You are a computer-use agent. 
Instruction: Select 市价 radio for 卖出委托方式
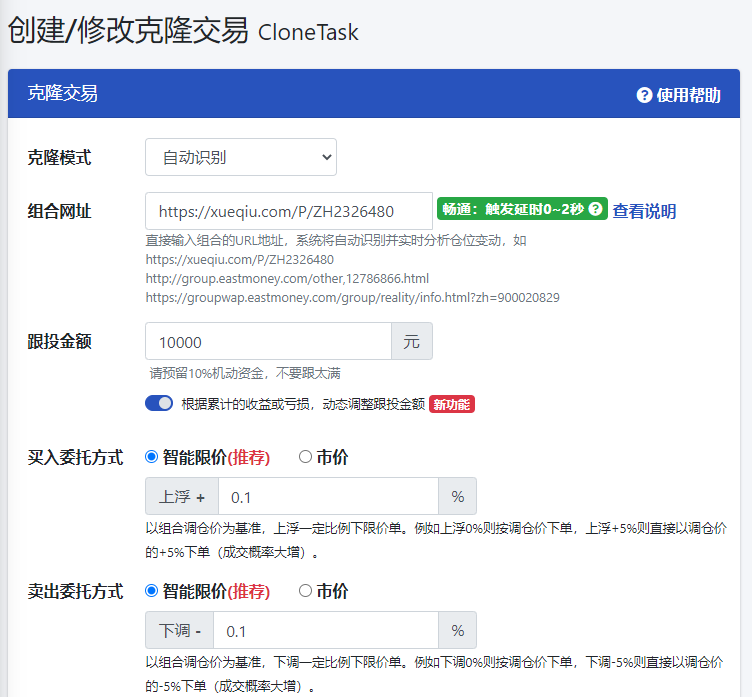(306, 591)
